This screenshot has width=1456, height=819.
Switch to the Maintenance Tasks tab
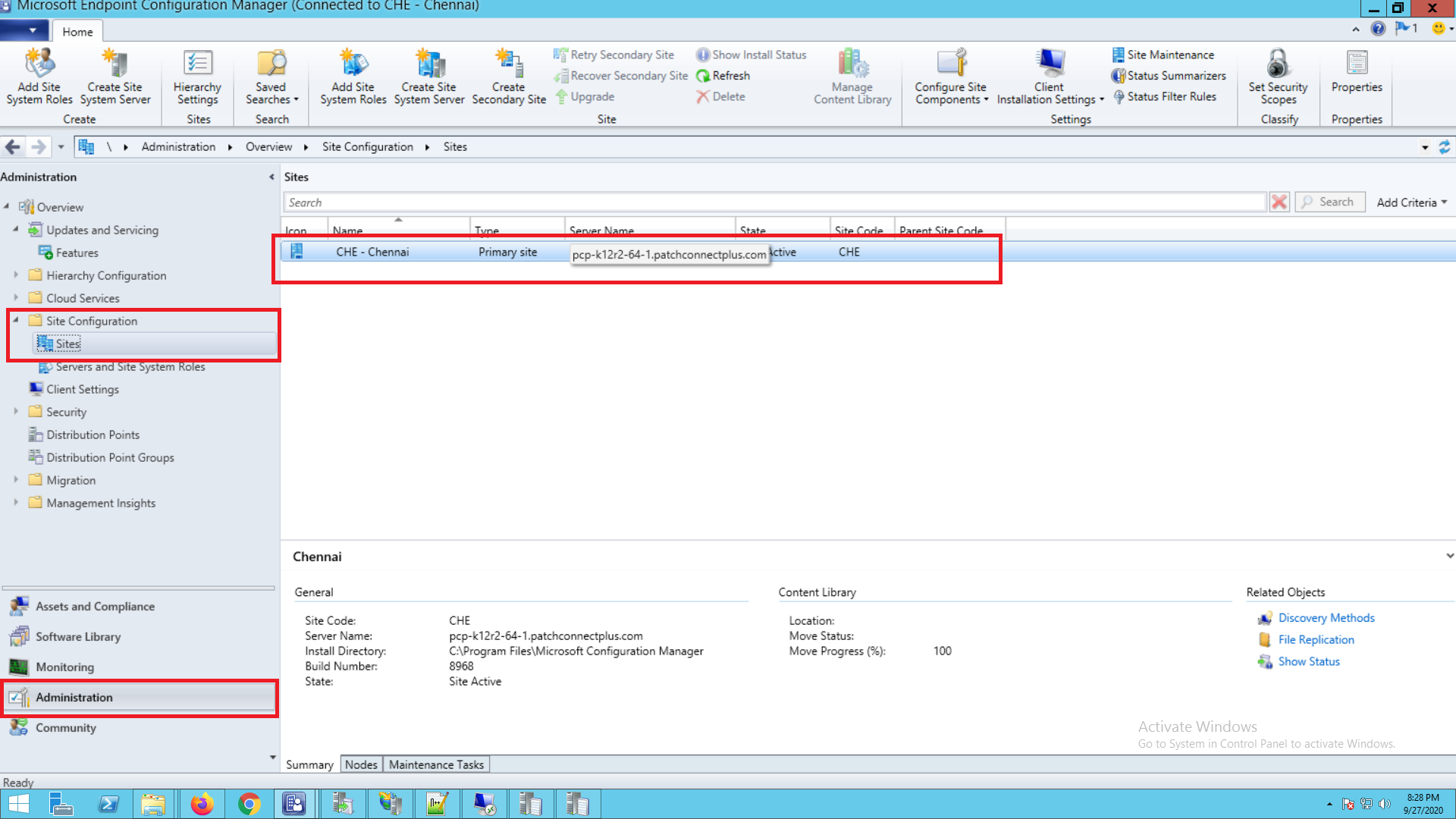pyautogui.click(x=436, y=764)
